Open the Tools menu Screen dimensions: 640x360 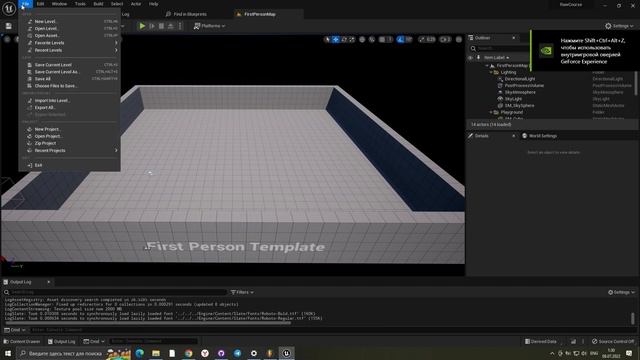point(80,4)
